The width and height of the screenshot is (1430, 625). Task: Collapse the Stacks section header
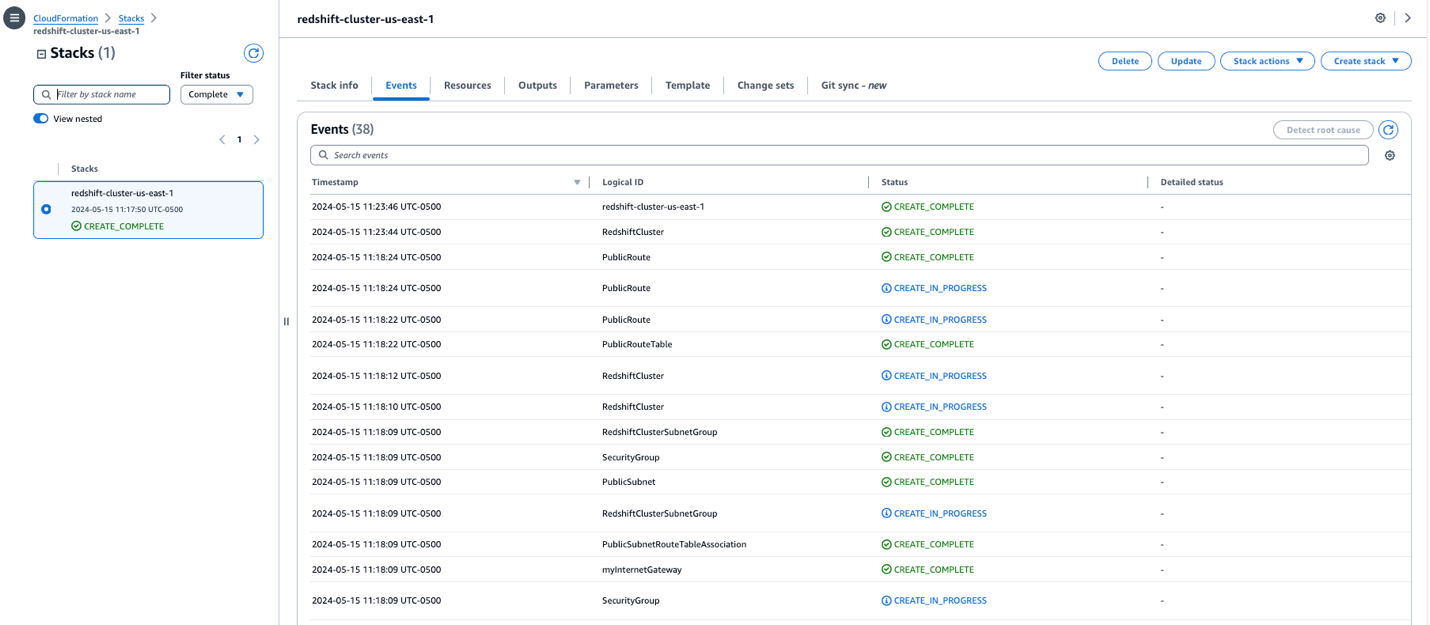41,54
